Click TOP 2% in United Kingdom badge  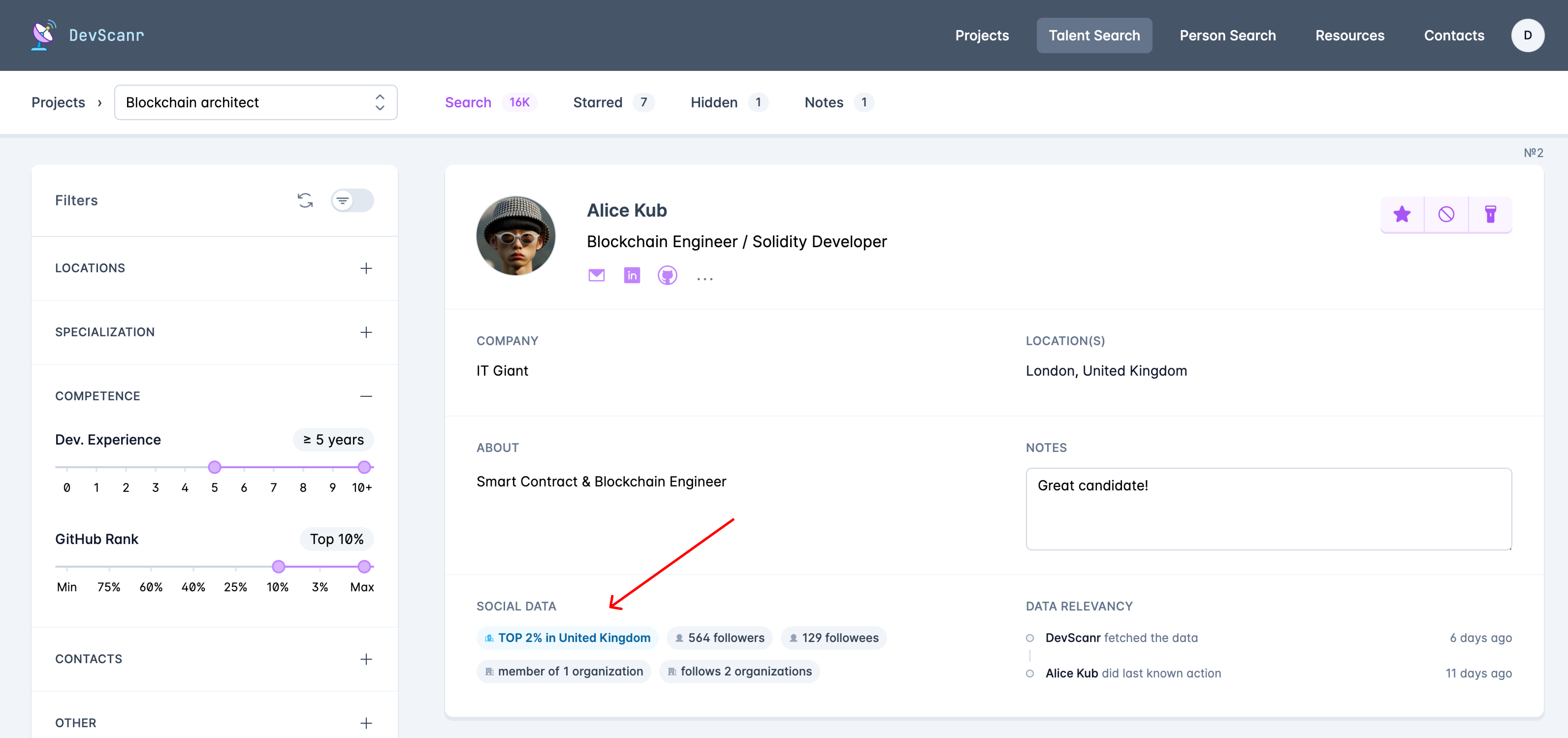tap(567, 638)
